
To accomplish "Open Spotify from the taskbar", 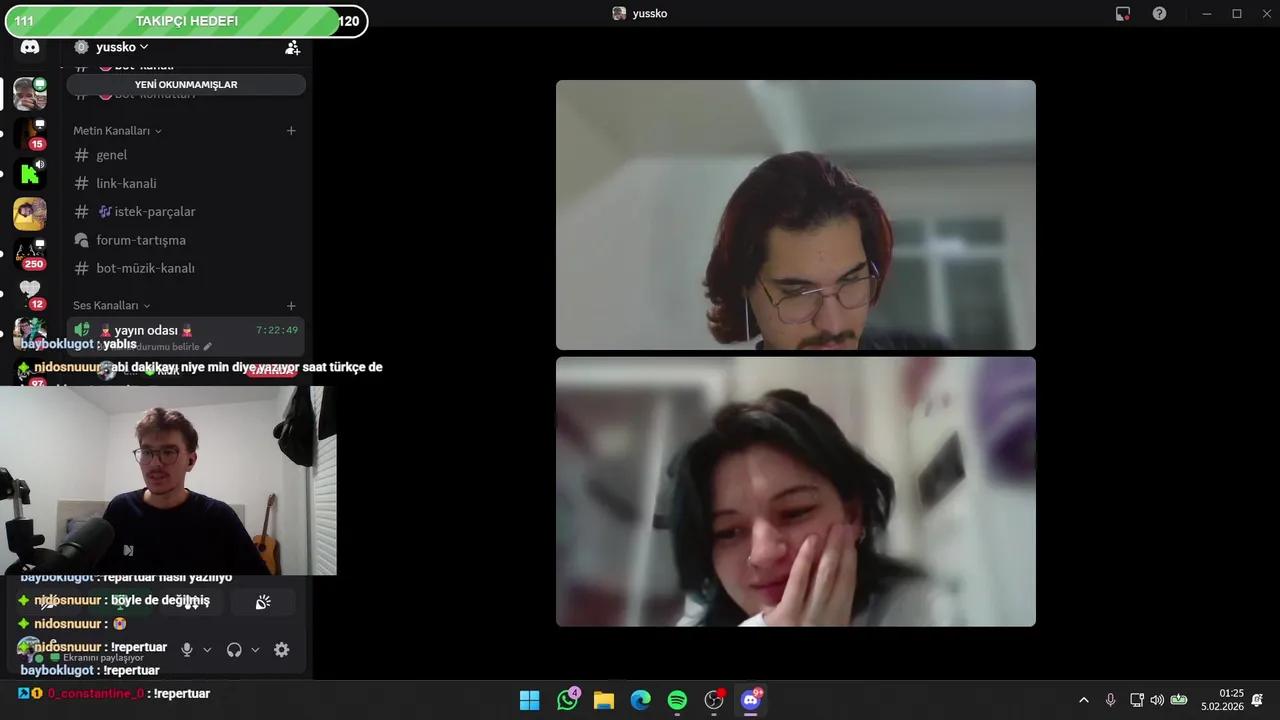I will point(677,700).
